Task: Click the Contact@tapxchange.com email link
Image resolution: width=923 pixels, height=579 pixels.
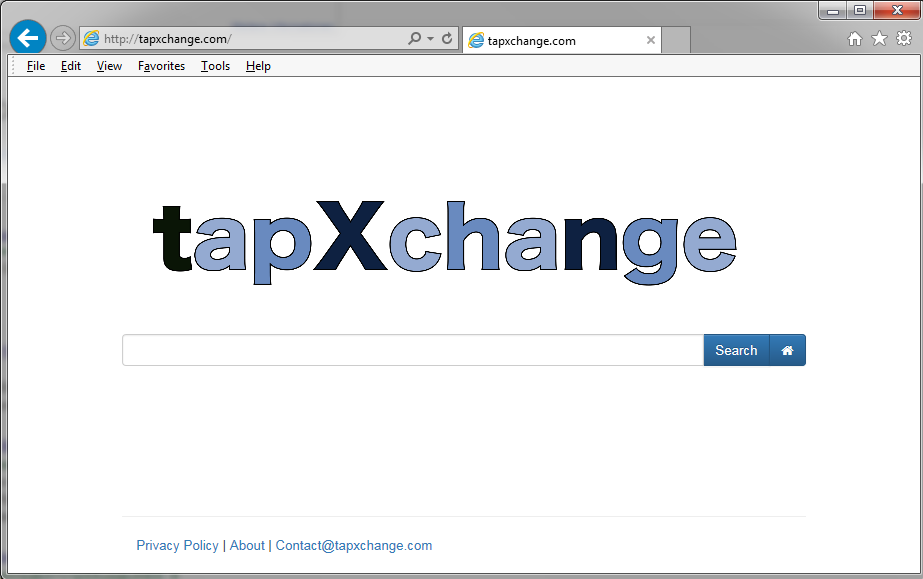Action: [x=354, y=545]
